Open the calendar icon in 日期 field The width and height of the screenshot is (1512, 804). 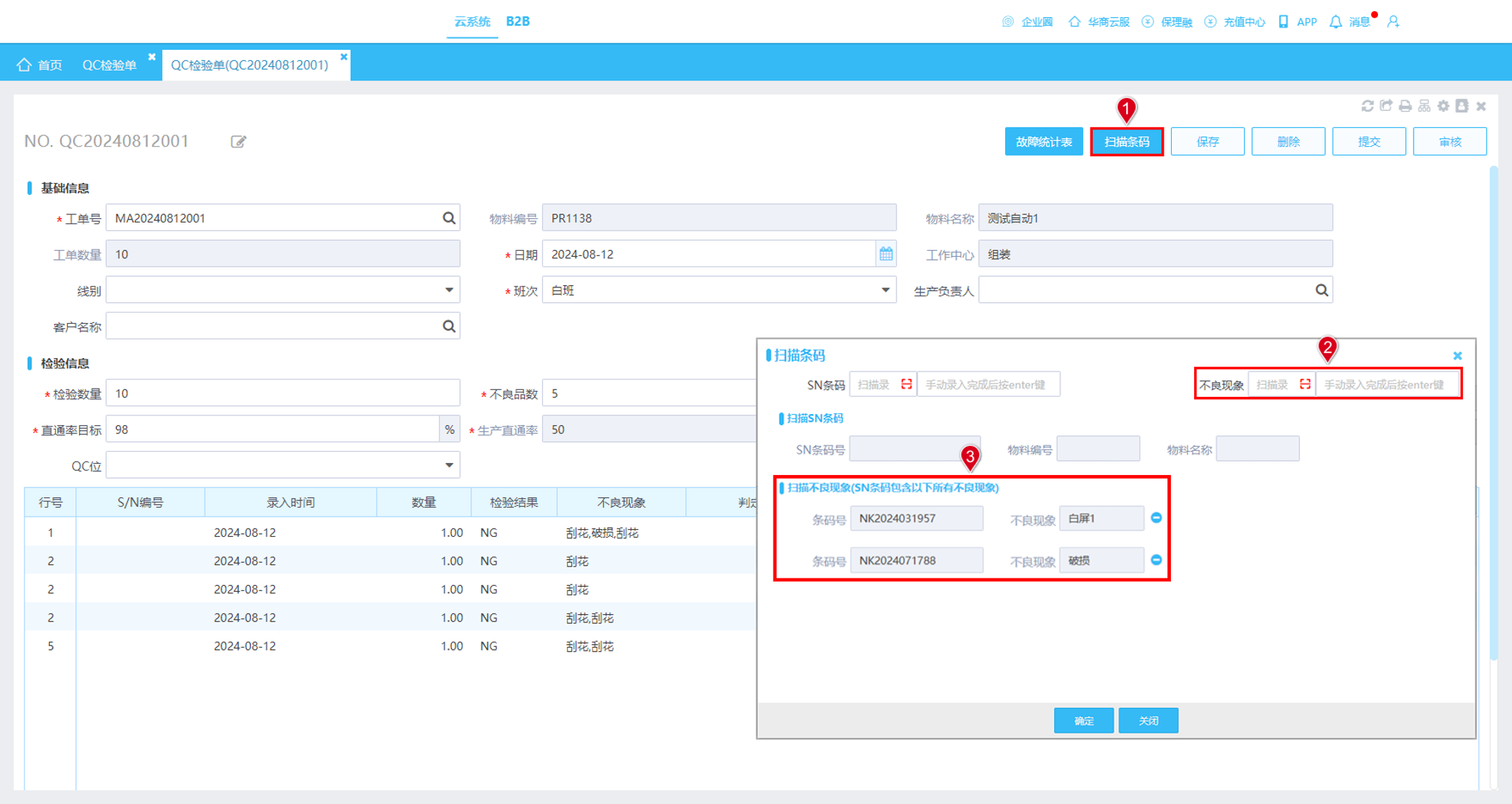pyautogui.click(x=886, y=254)
